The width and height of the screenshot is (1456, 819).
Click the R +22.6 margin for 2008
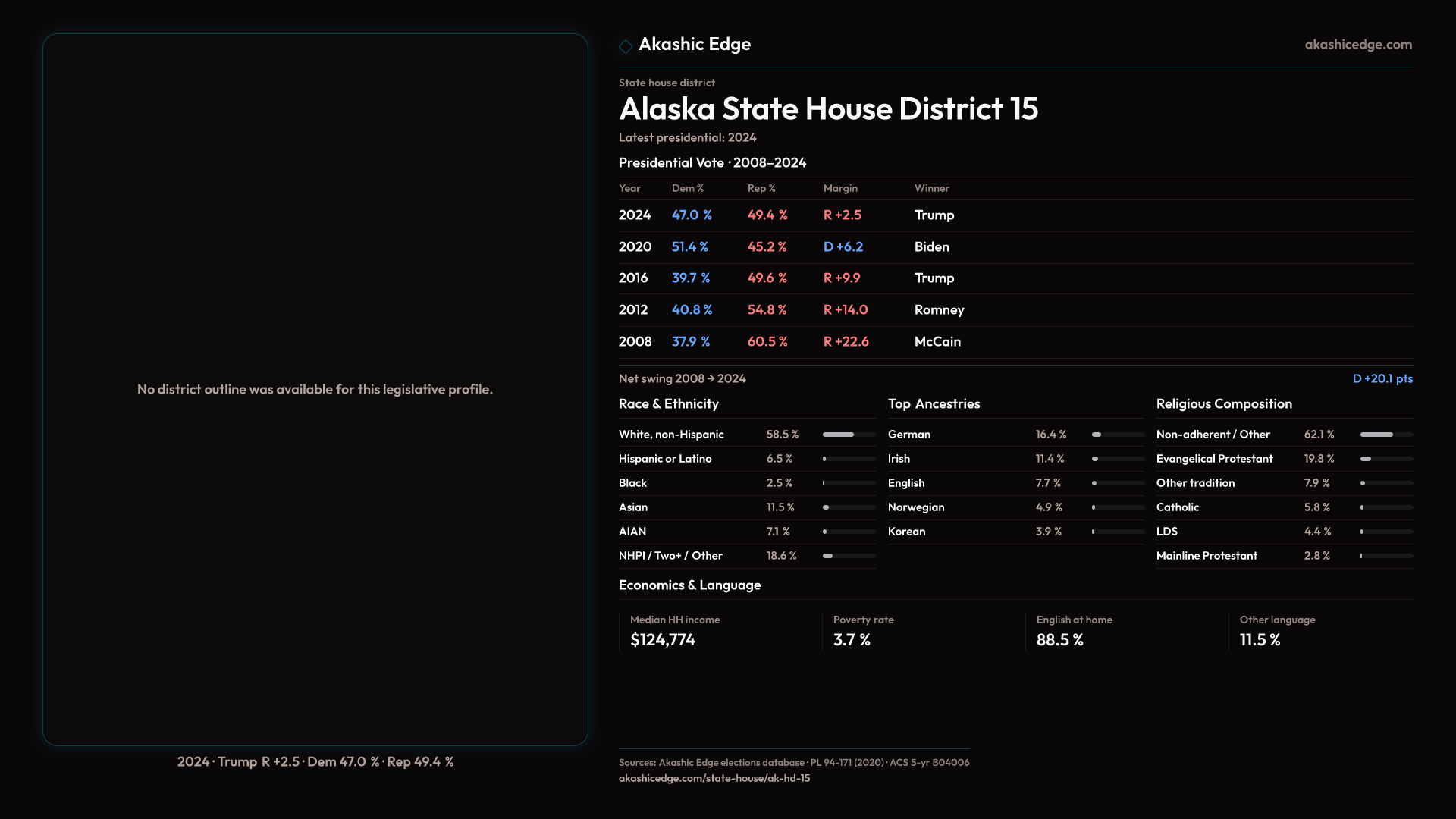(846, 342)
